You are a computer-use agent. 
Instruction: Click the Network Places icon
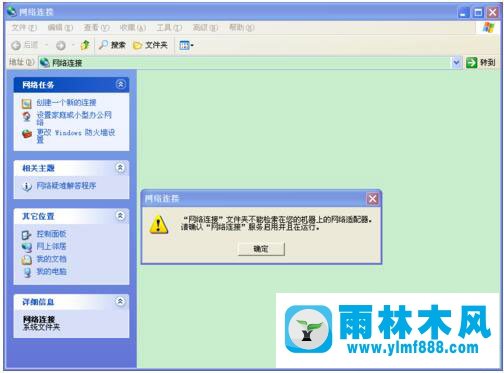[x=27, y=247]
